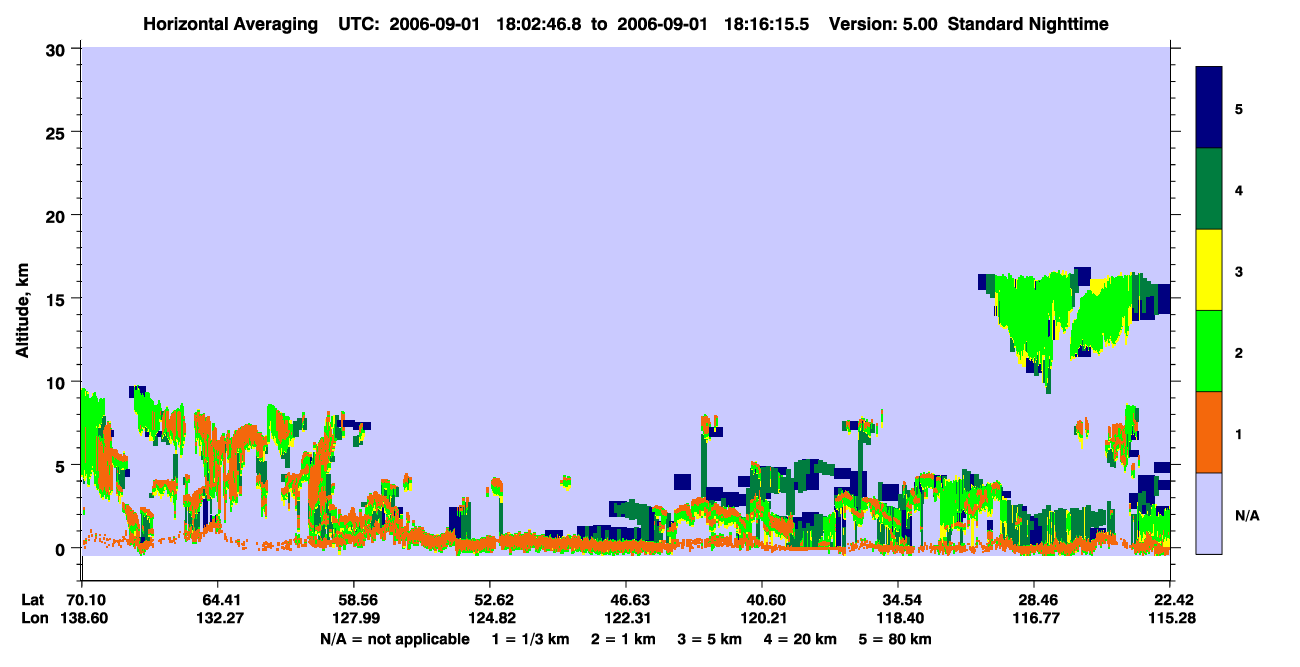Click latitude value 70.10
Viewport: 1300px width, 667px height.
tap(82, 600)
